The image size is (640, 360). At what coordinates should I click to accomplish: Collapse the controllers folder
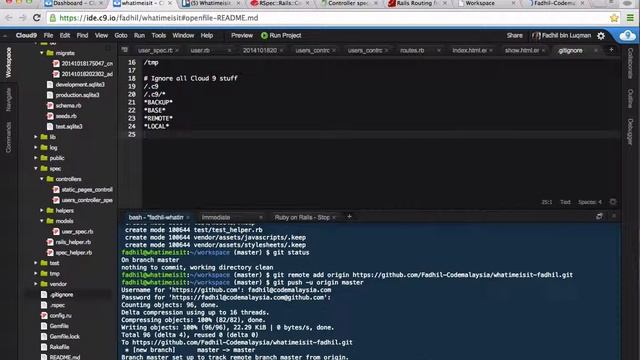coord(42,179)
